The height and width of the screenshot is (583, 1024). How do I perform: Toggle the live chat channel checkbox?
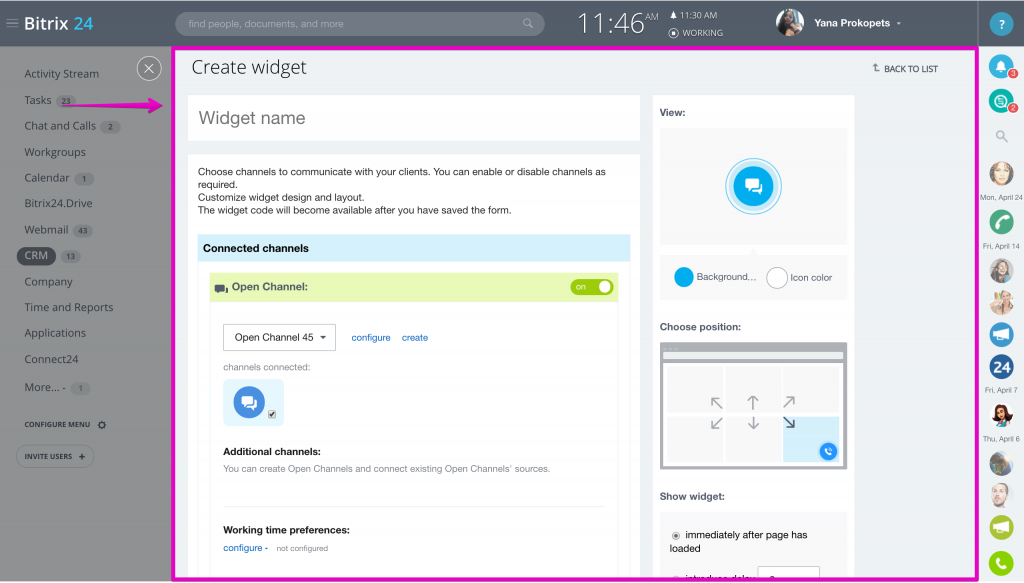pos(272,414)
